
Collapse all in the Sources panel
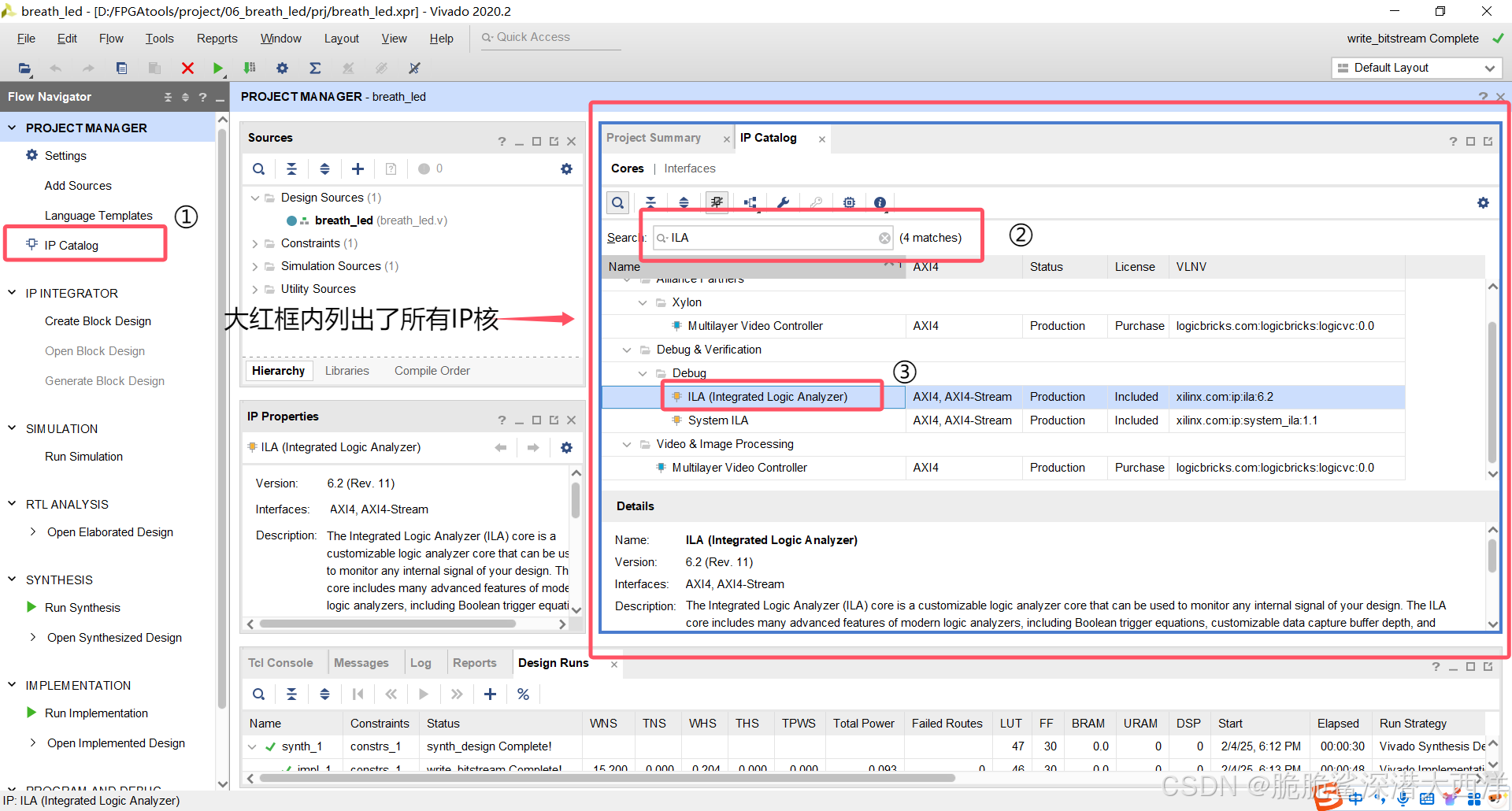point(291,168)
